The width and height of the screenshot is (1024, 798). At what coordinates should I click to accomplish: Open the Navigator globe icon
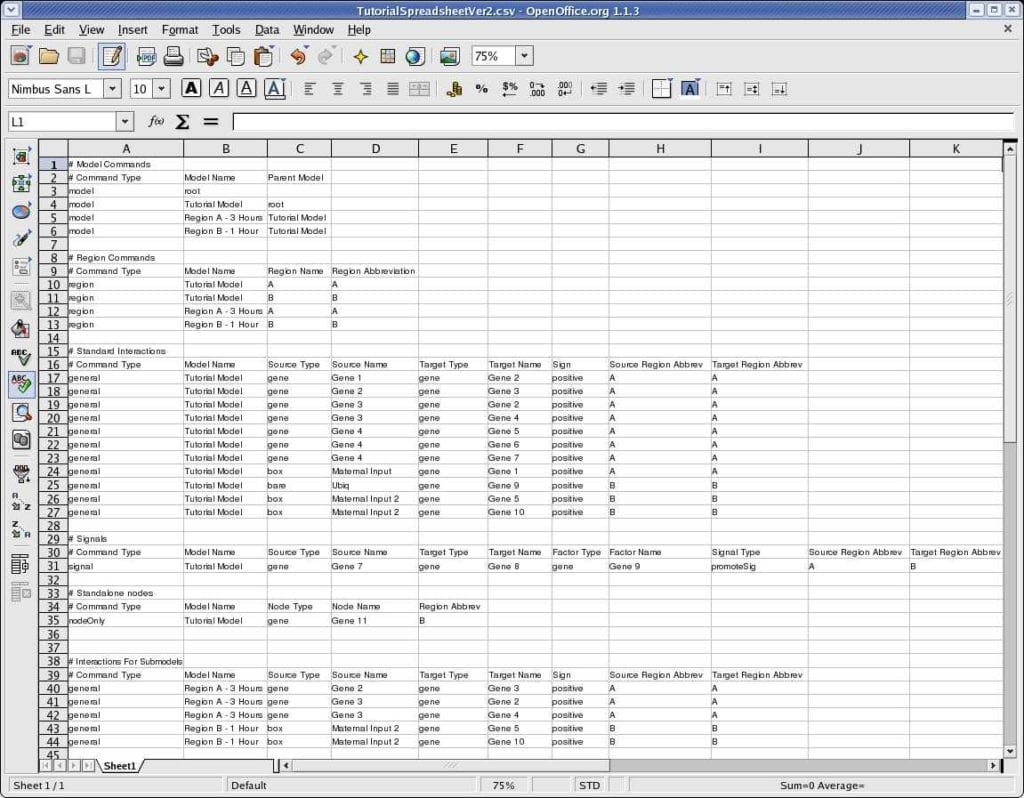(414, 57)
